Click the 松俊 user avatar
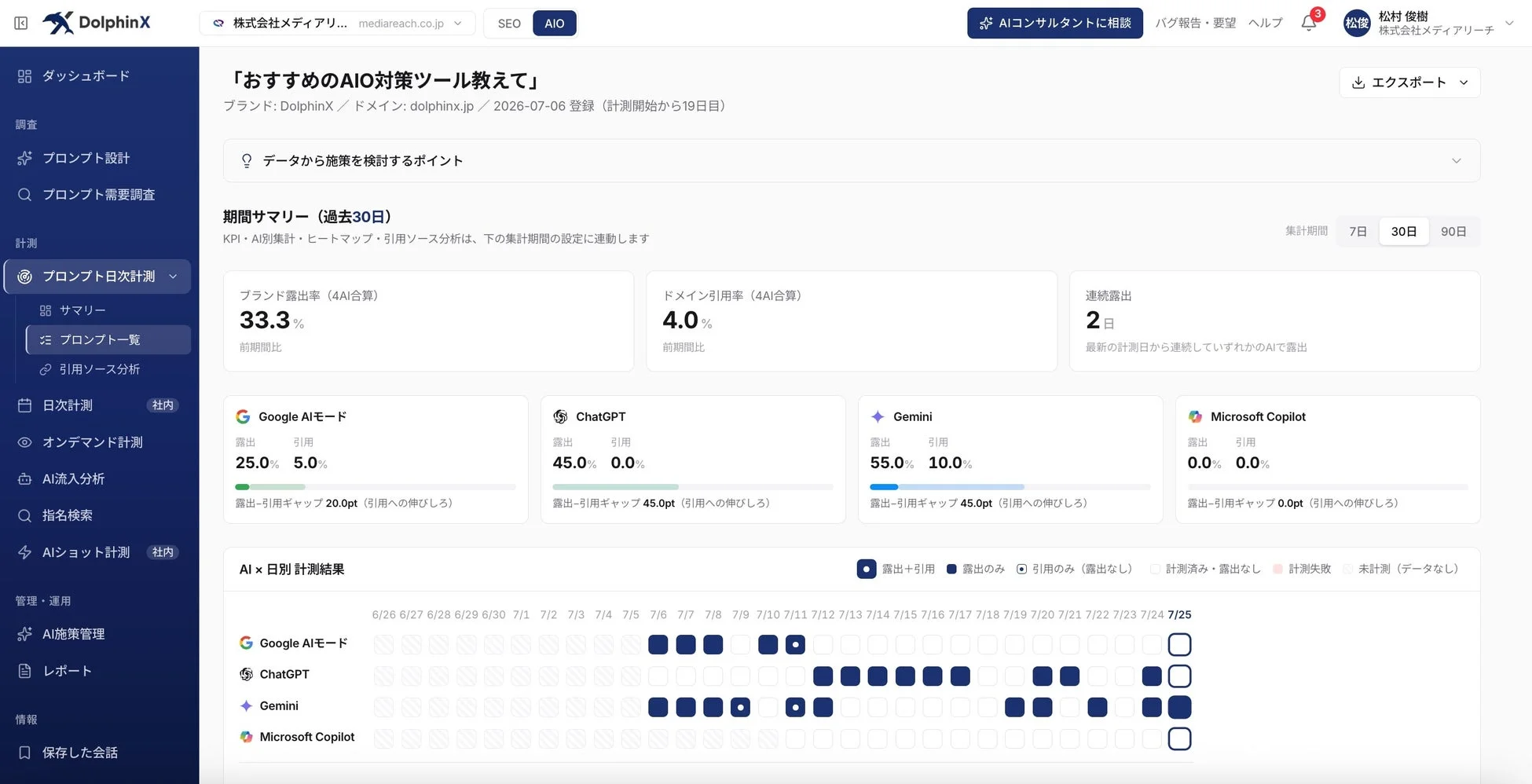 click(1357, 23)
